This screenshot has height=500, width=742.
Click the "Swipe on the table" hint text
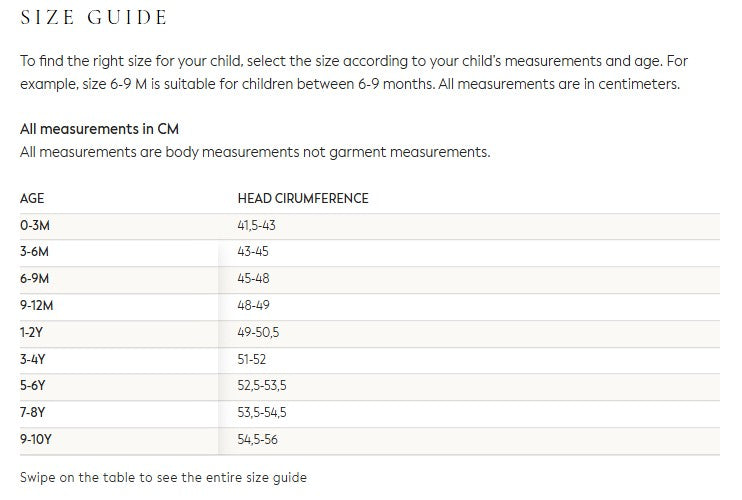pos(163,477)
